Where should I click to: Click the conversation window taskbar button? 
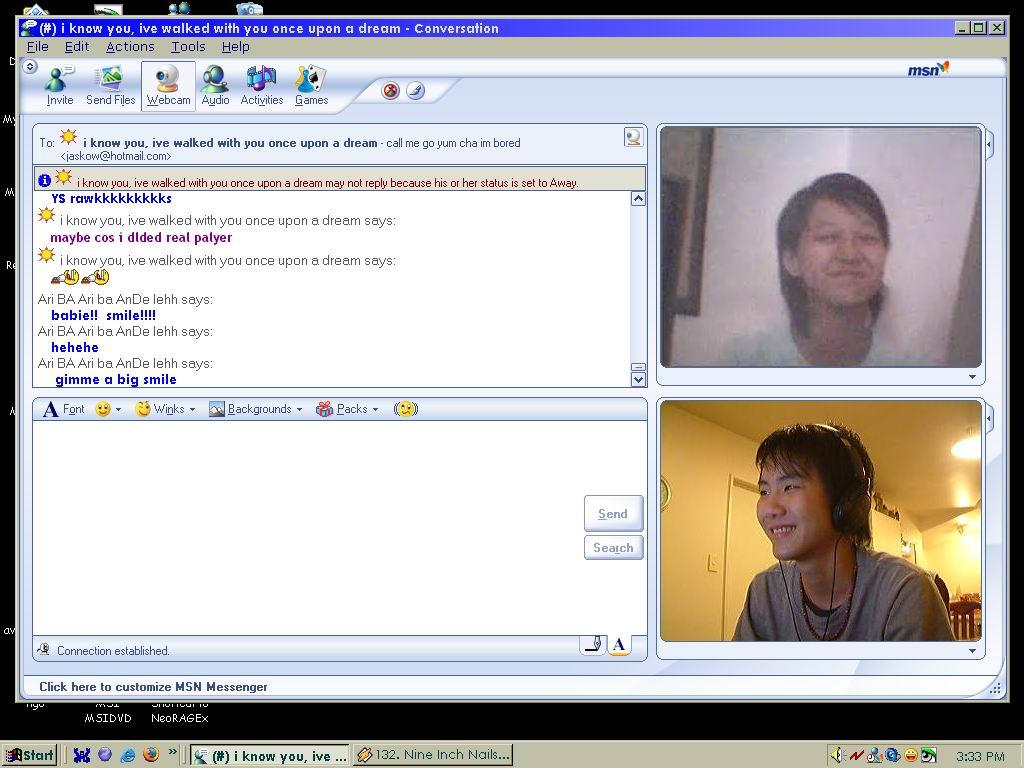270,756
